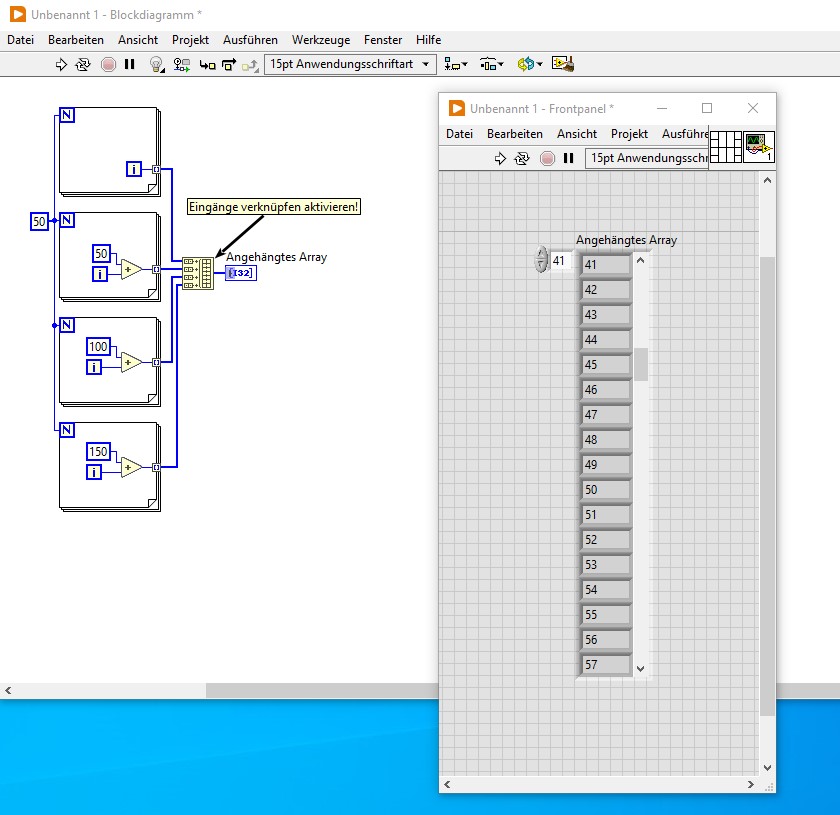Click Run Continuously in Blockdiagramm toolbar

tap(84, 64)
